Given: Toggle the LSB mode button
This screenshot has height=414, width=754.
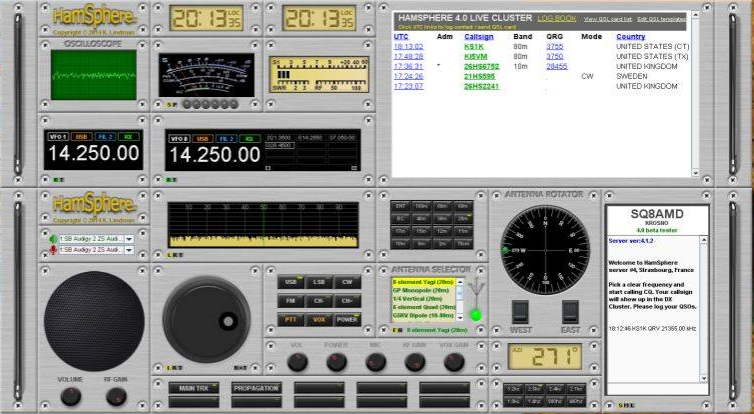Looking at the screenshot, I should (x=319, y=282).
